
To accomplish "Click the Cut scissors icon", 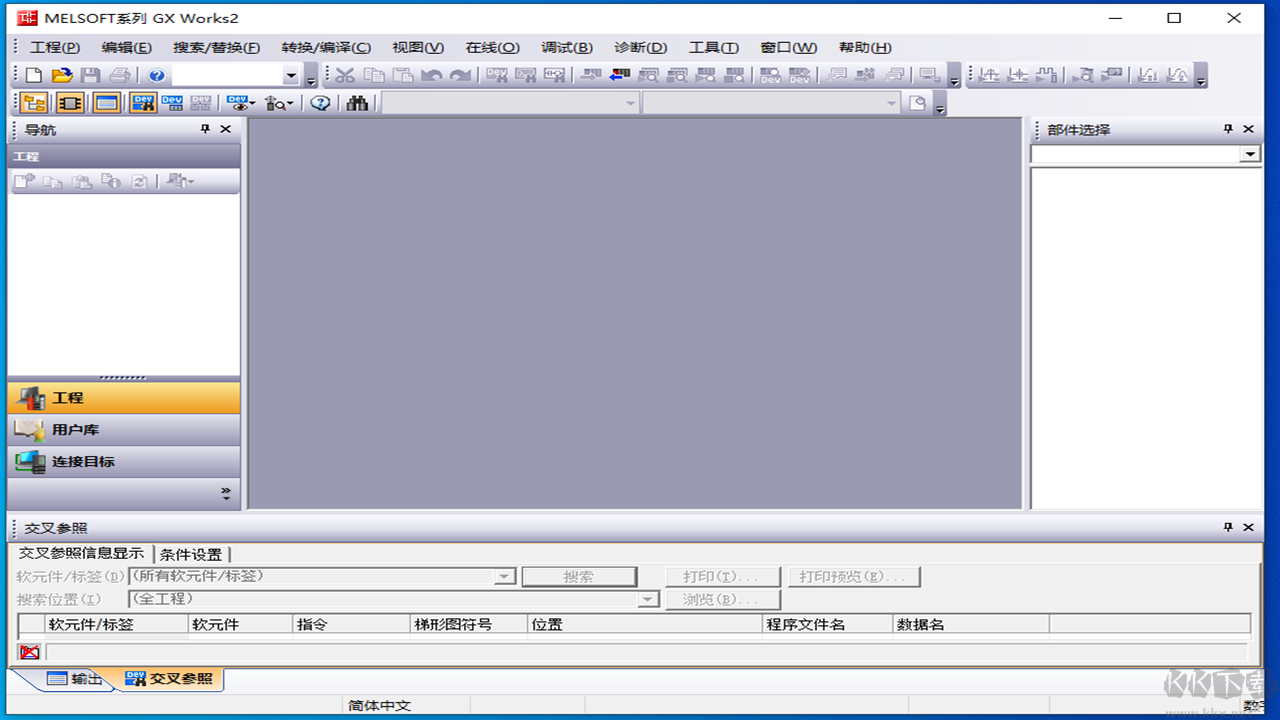I will click(x=344, y=74).
